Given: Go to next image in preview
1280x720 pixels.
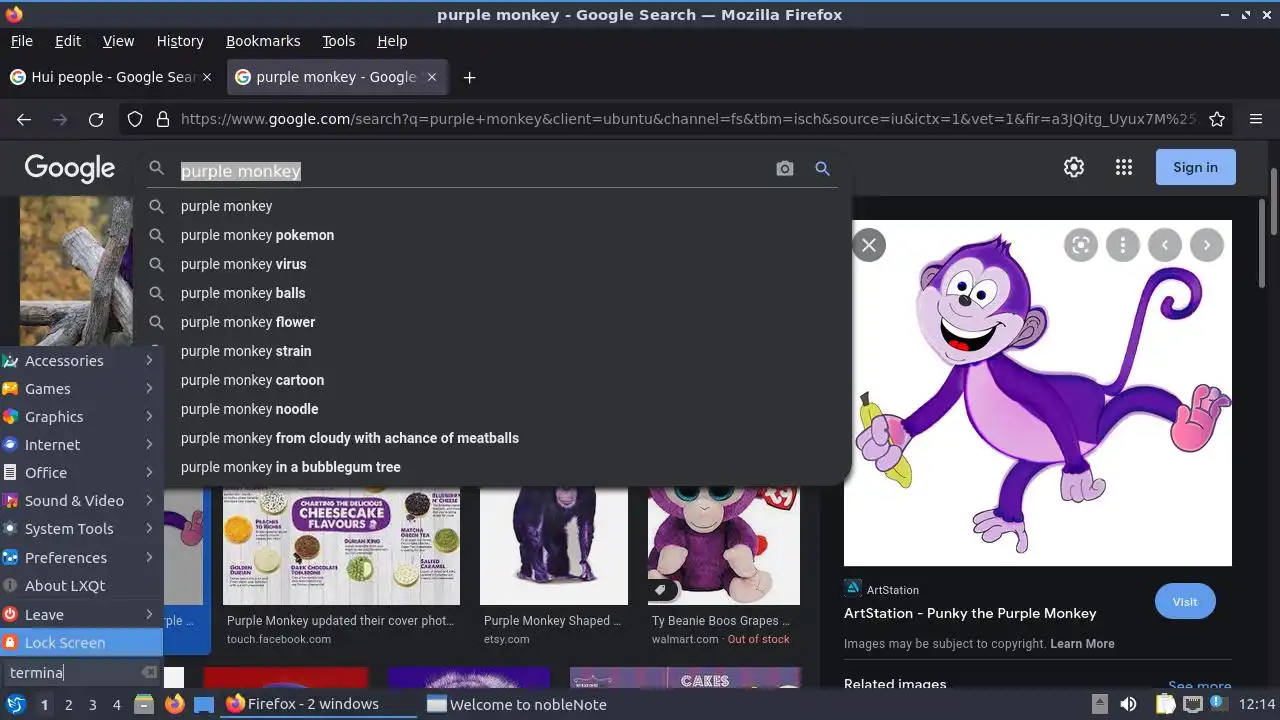Looking at the screenshot, I should click(1207, 245).
